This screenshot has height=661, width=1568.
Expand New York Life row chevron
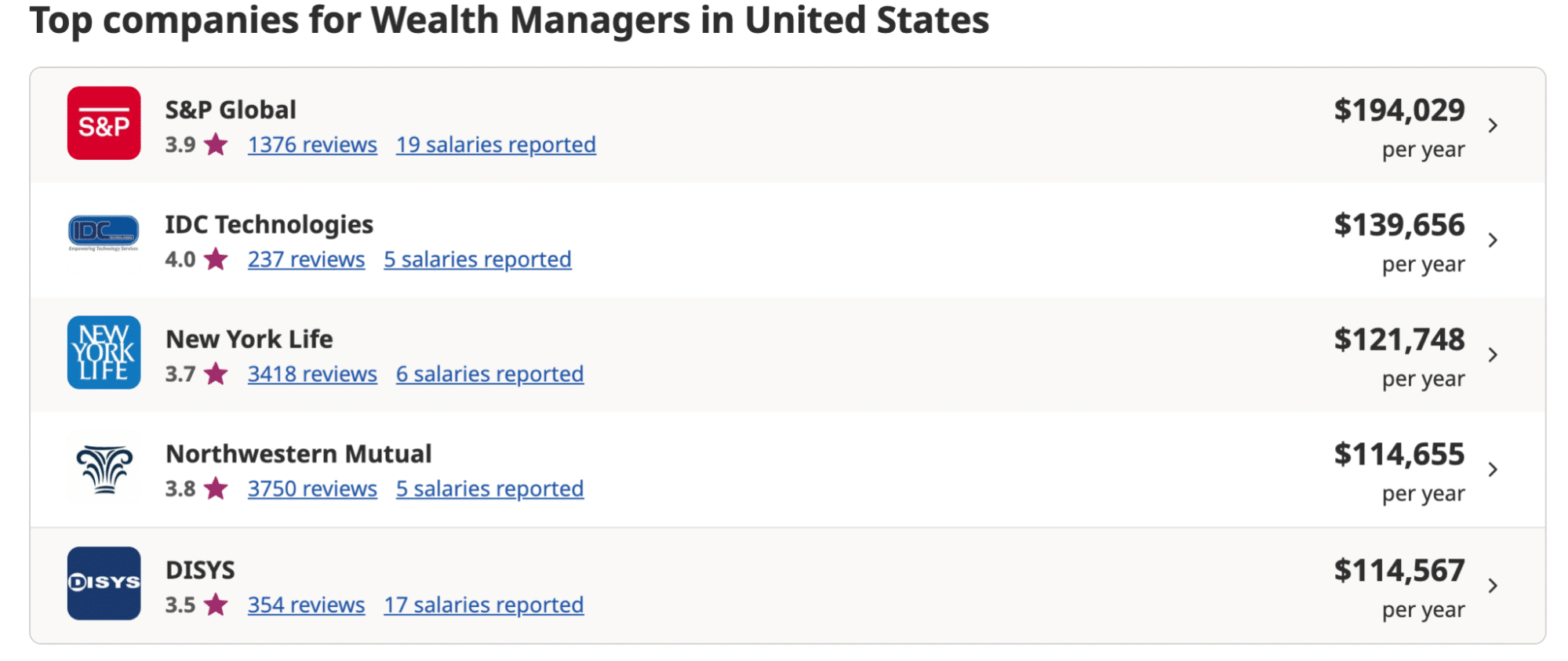tap(1493, 354)
